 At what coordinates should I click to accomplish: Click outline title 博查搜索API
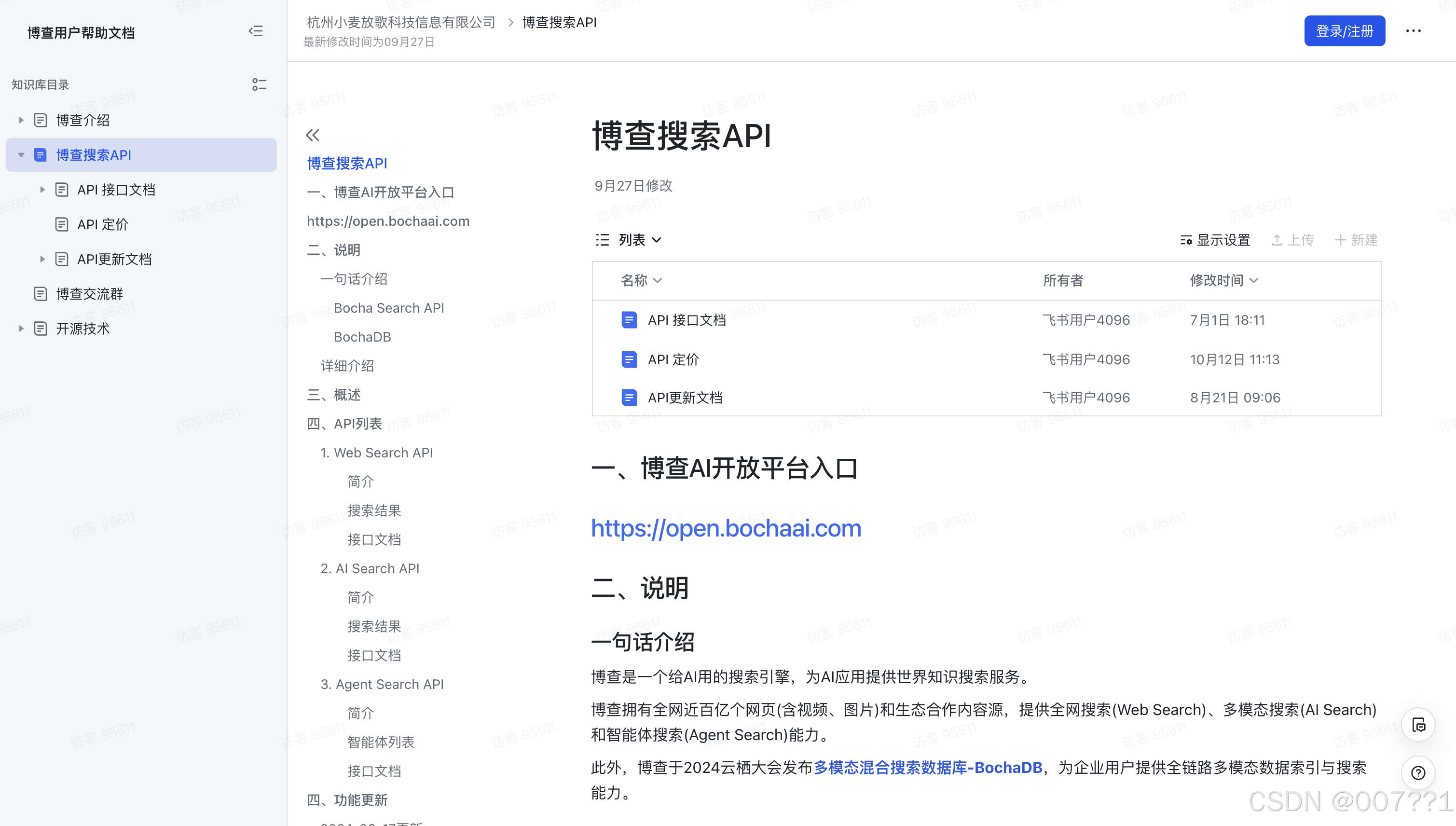(347, 164)
